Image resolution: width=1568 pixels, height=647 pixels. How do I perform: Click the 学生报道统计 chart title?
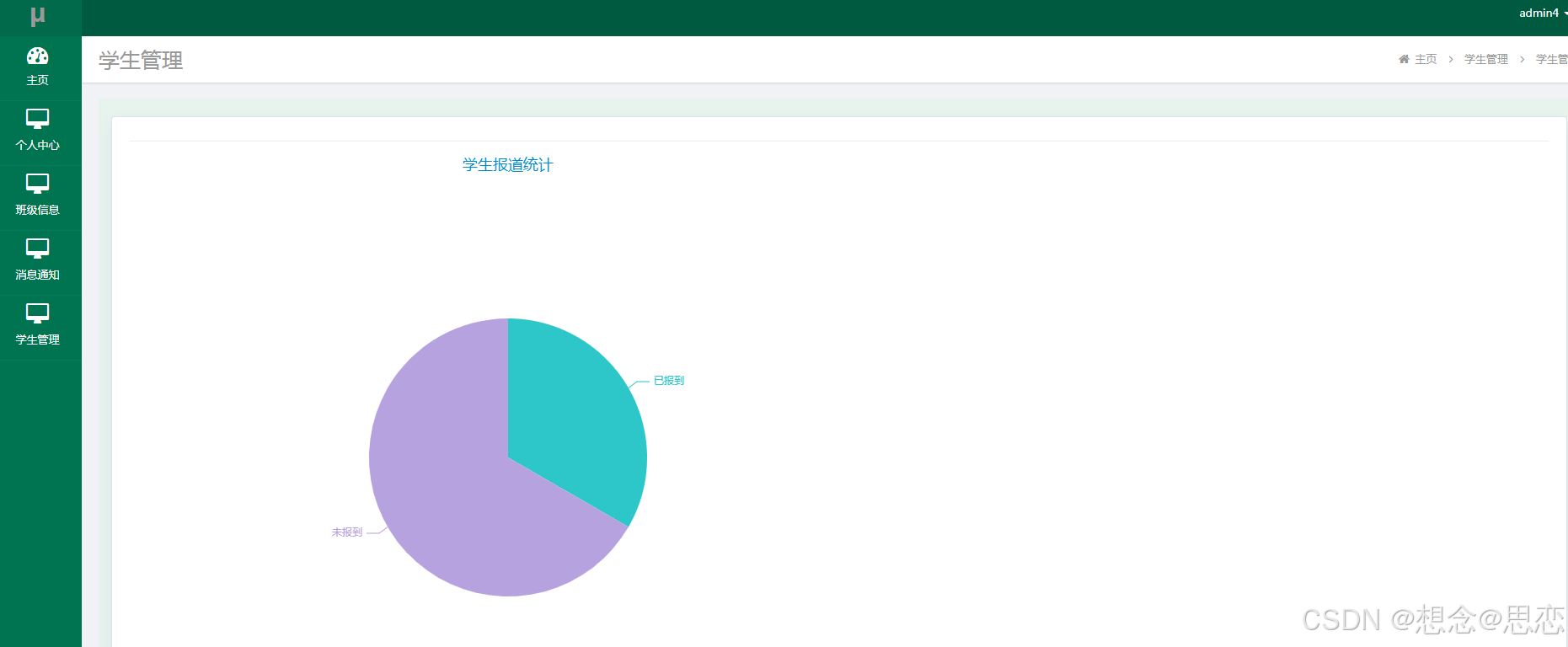(508, 165)
